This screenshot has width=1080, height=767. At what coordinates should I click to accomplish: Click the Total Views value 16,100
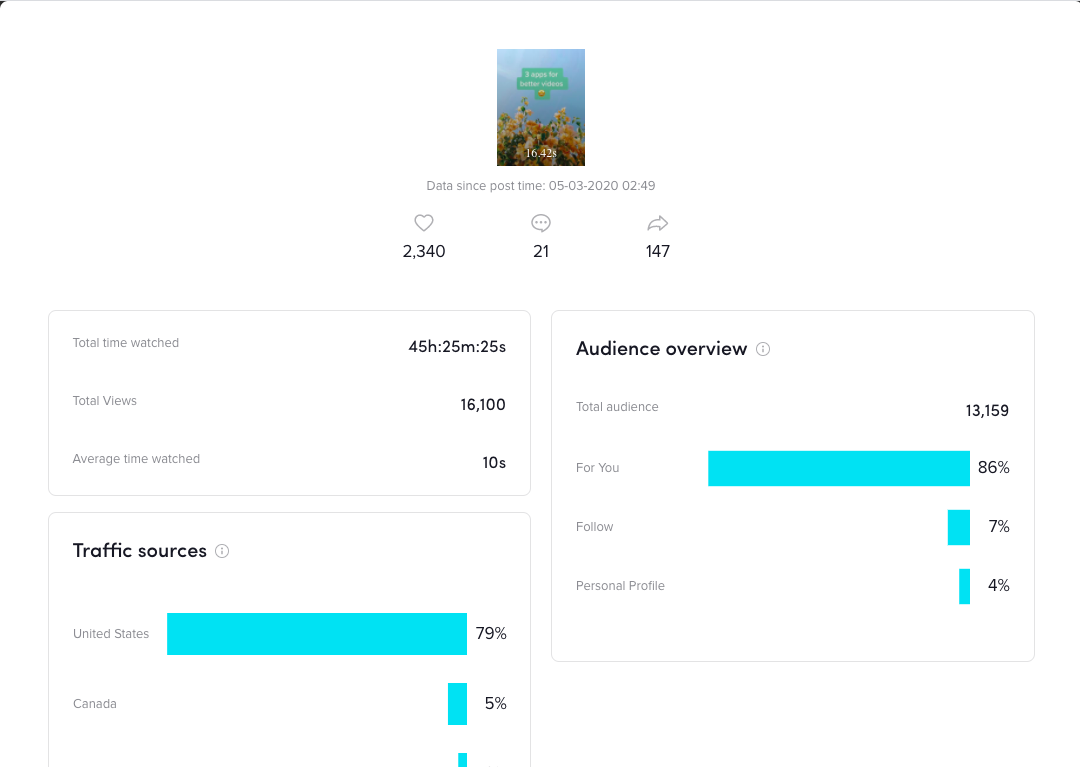coord(483,405)
